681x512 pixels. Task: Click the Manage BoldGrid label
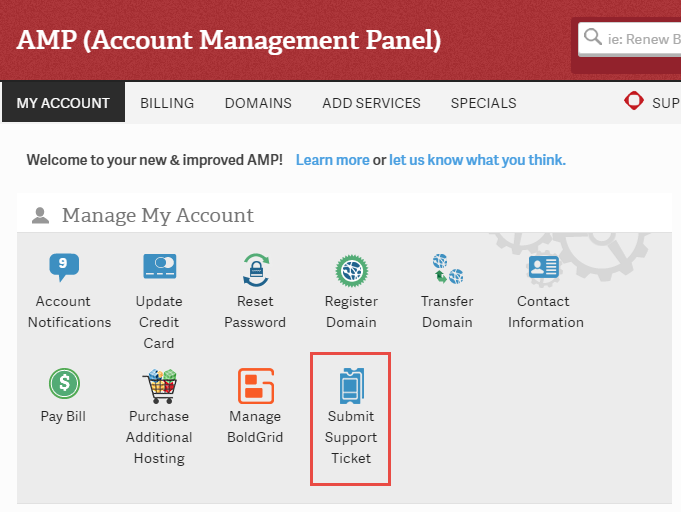click(255, 427)
